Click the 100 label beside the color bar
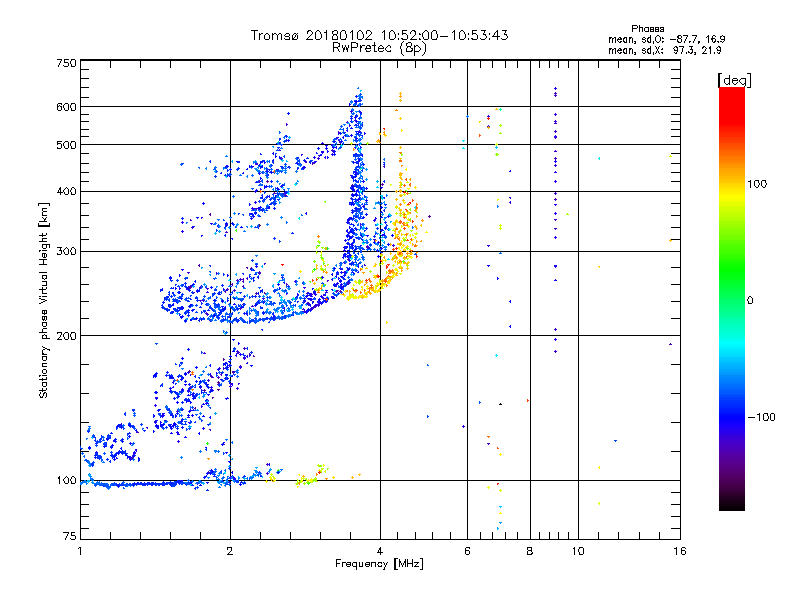 [757, 184]
